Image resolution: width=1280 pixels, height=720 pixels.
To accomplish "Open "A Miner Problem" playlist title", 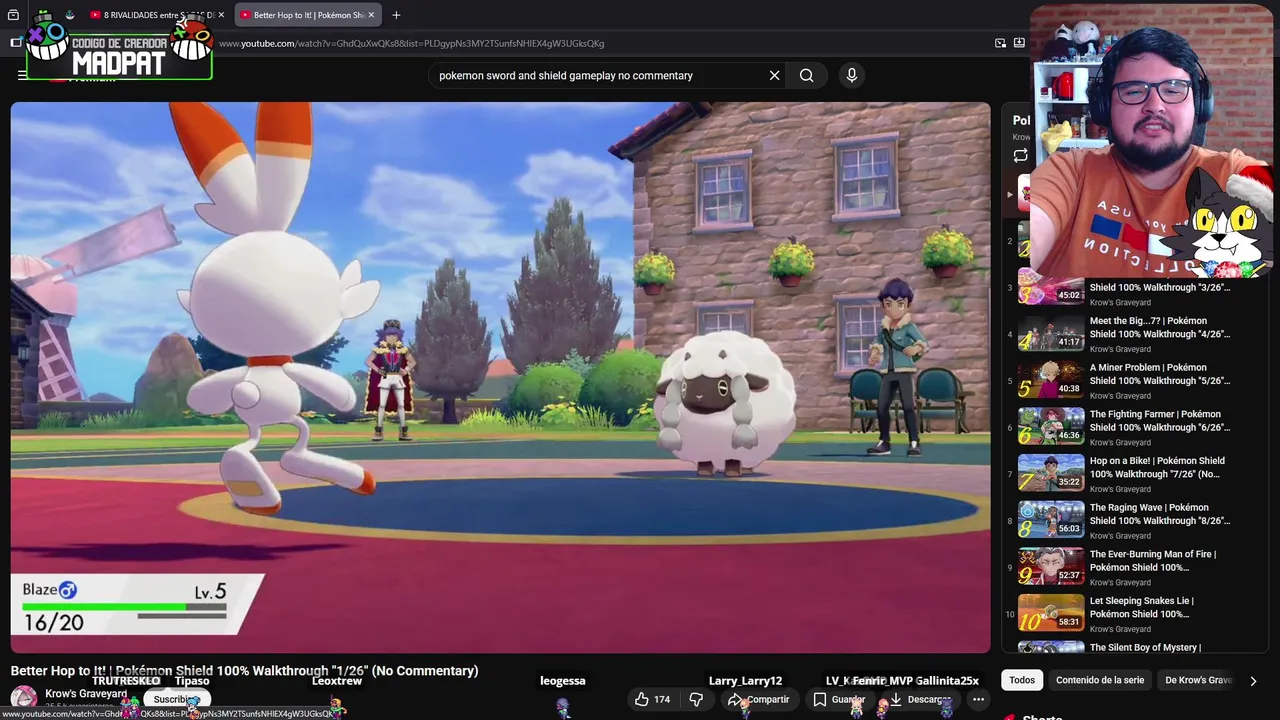I will [x=1160, y=374].
